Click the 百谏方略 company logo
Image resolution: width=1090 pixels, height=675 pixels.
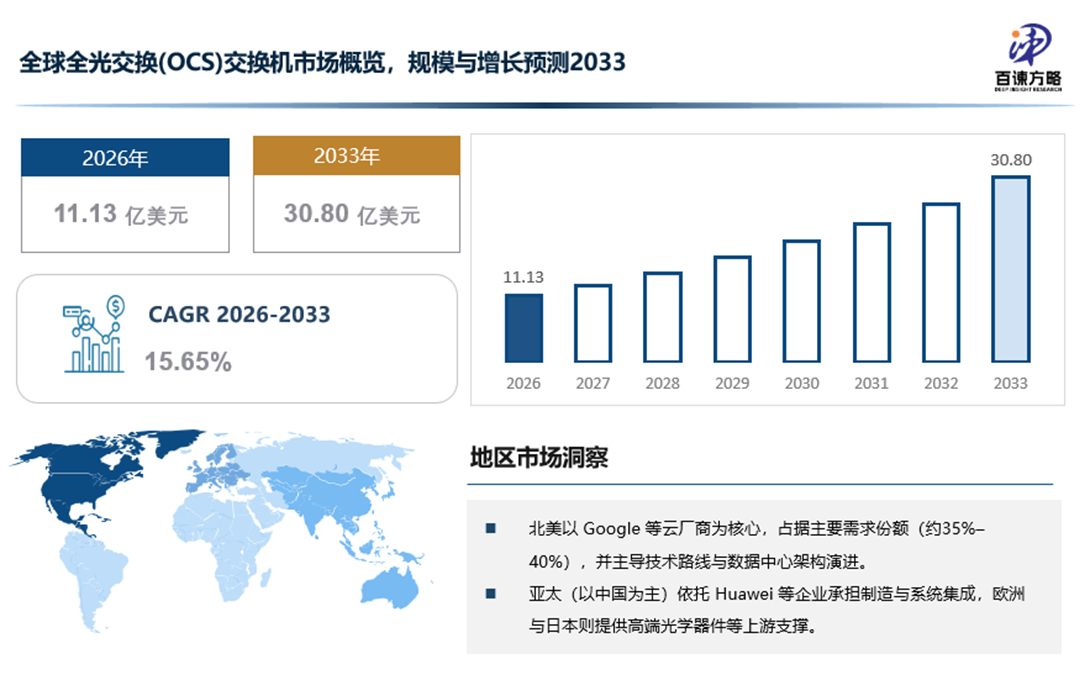point(1029,57)
